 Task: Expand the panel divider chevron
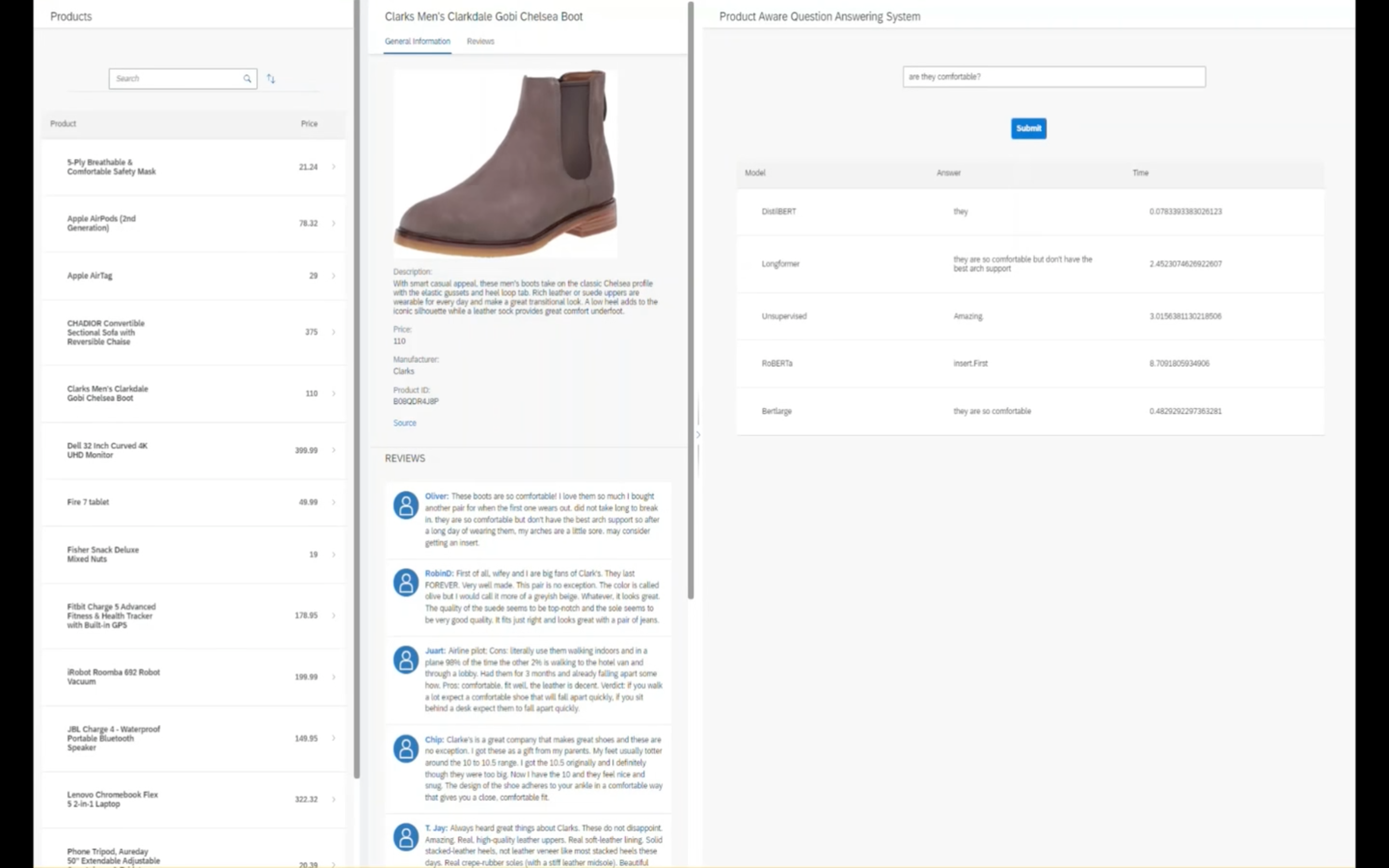[x=698, y=434]
